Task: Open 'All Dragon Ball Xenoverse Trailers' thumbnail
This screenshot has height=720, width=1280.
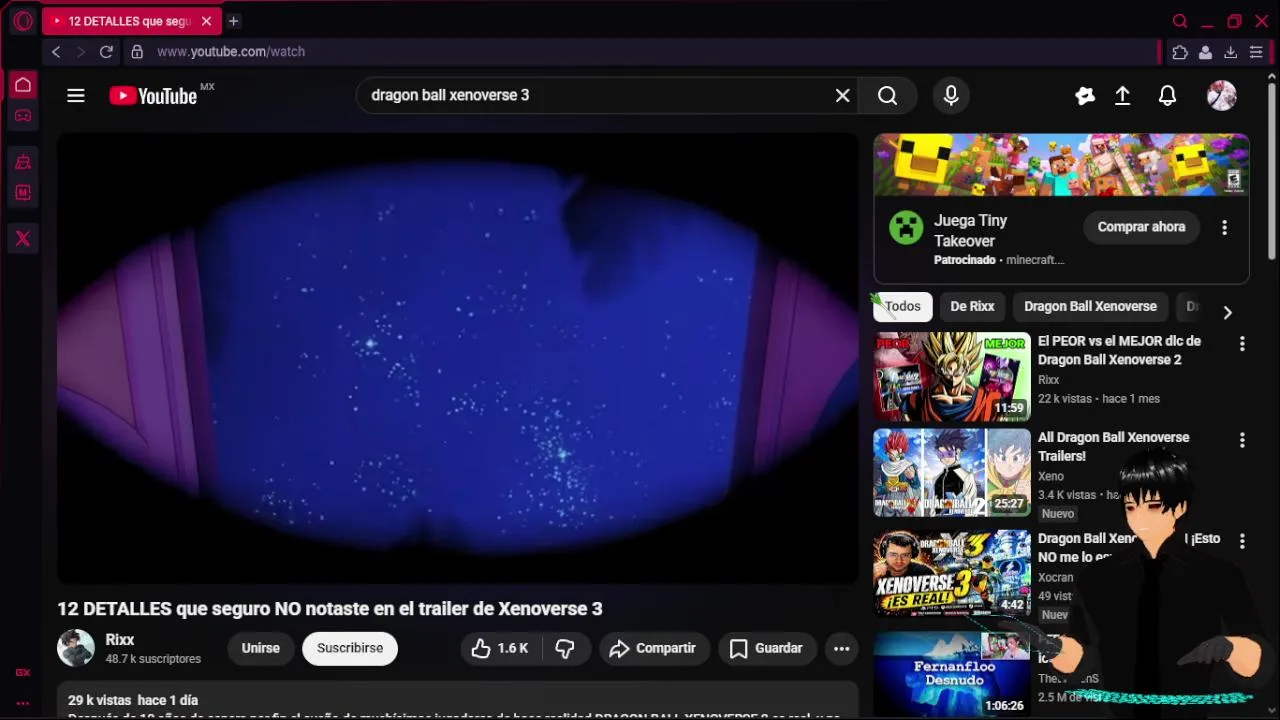Action: (952, 473)
